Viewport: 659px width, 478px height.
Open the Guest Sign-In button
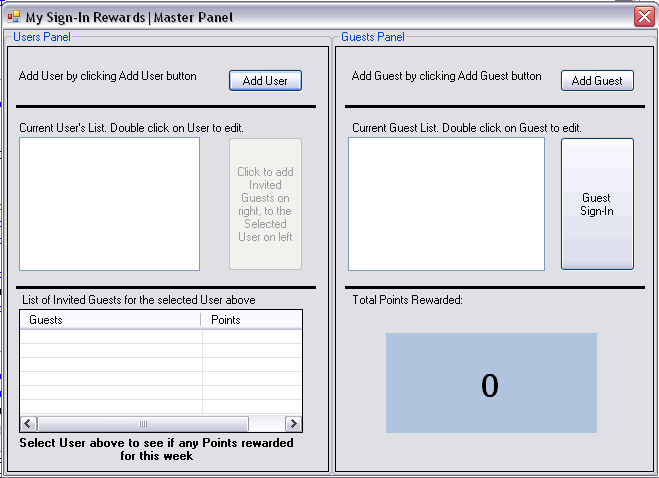point(597,204)
